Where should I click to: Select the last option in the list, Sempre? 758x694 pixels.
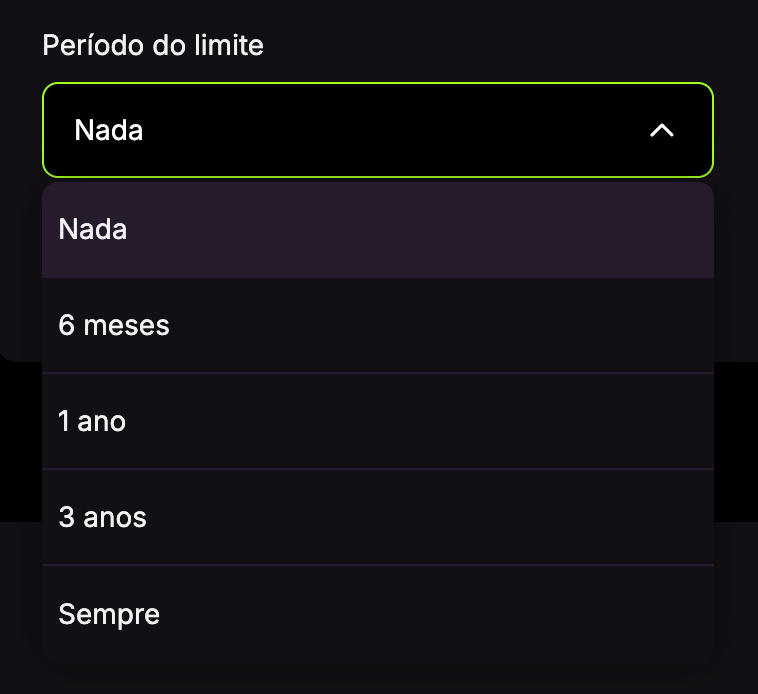pos(378,613)
